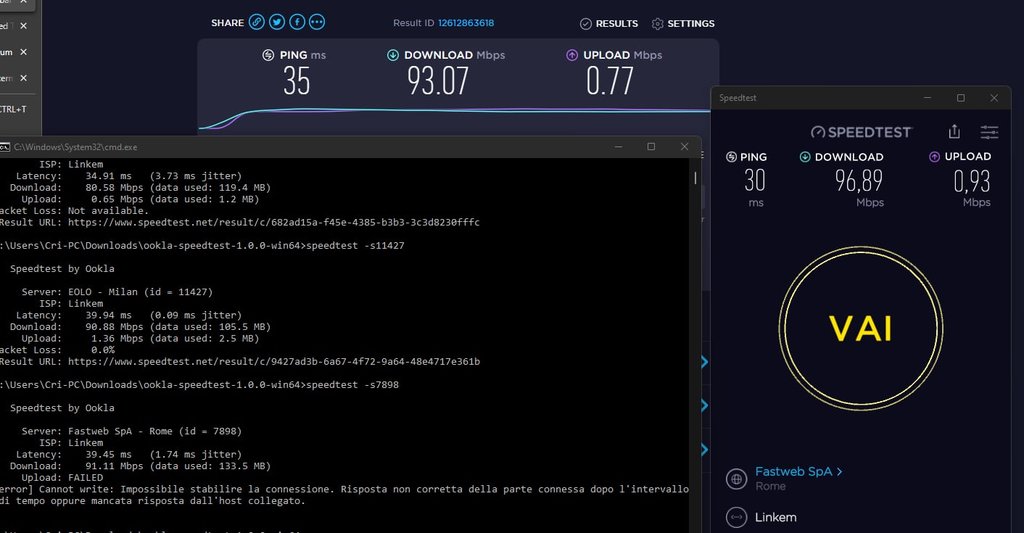This screenshot has width=1024, height=533.
Task: Click the app upload value 0,93
Action: (972, 181)
